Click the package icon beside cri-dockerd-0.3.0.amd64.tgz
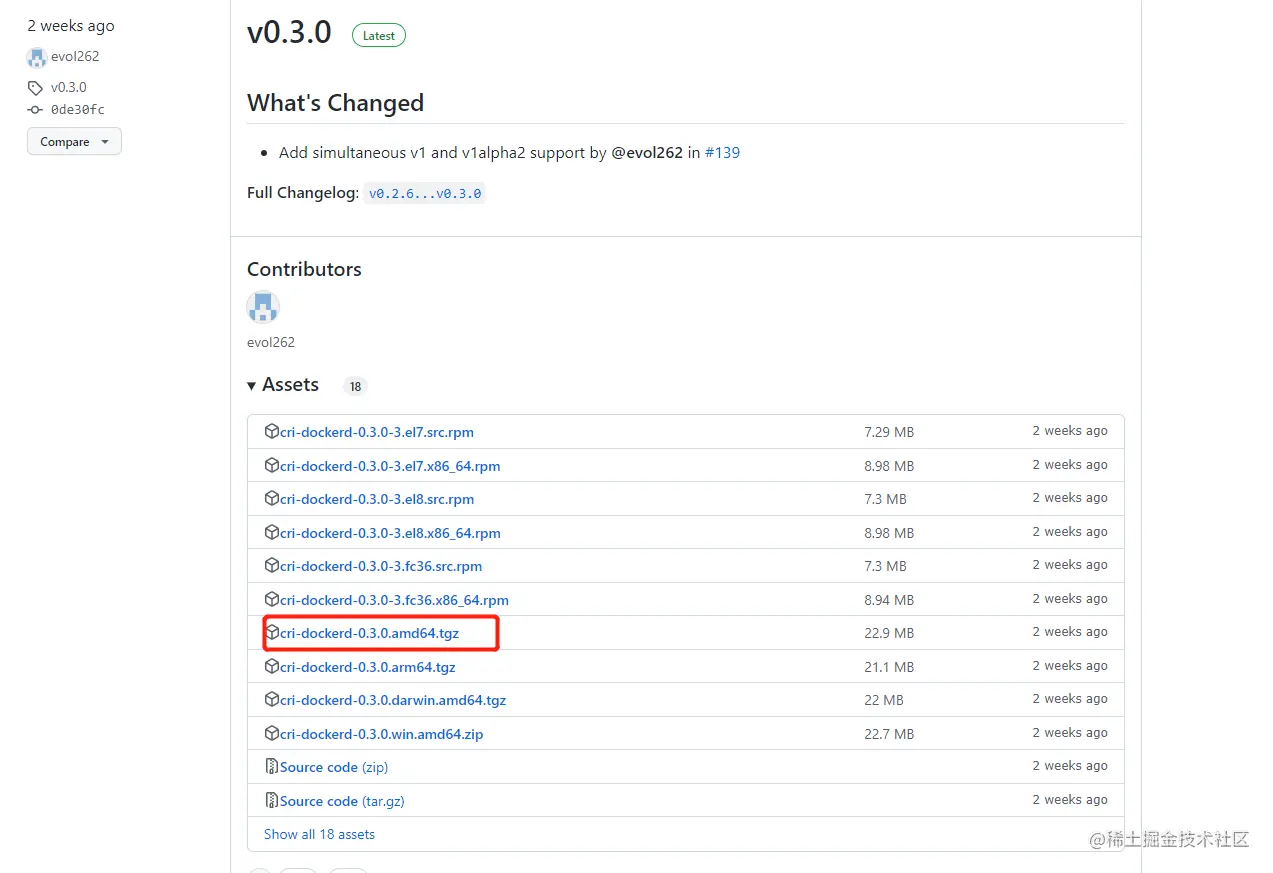The height and width of the screenshot is (873, 1273). (272, 633)
